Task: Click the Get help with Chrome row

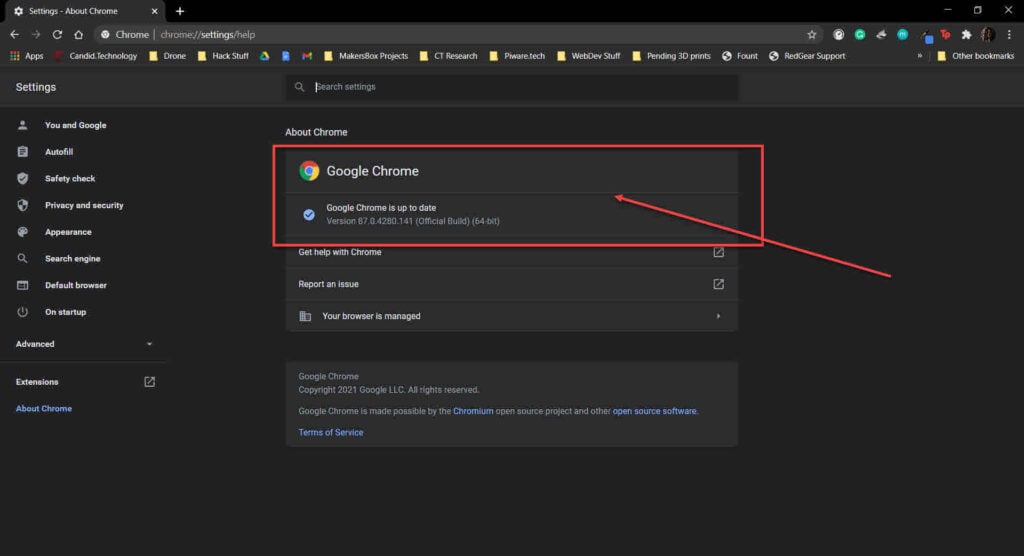Action: (x=512, y=252)
